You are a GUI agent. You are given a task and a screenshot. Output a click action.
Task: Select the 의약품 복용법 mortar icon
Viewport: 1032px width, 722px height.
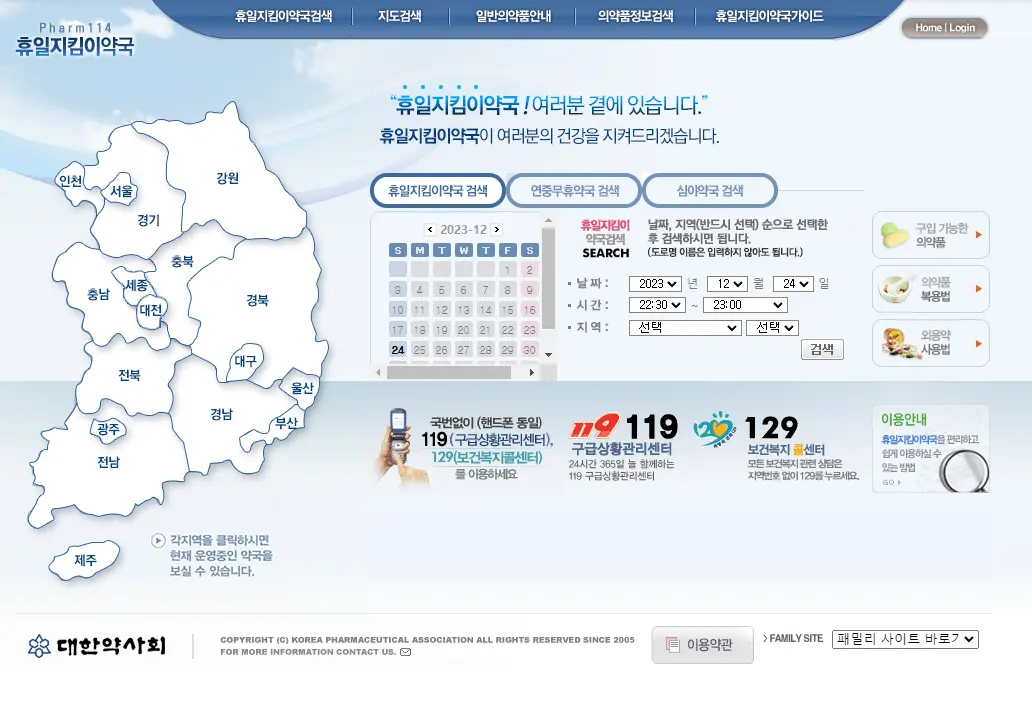click(x=893, y=289)
